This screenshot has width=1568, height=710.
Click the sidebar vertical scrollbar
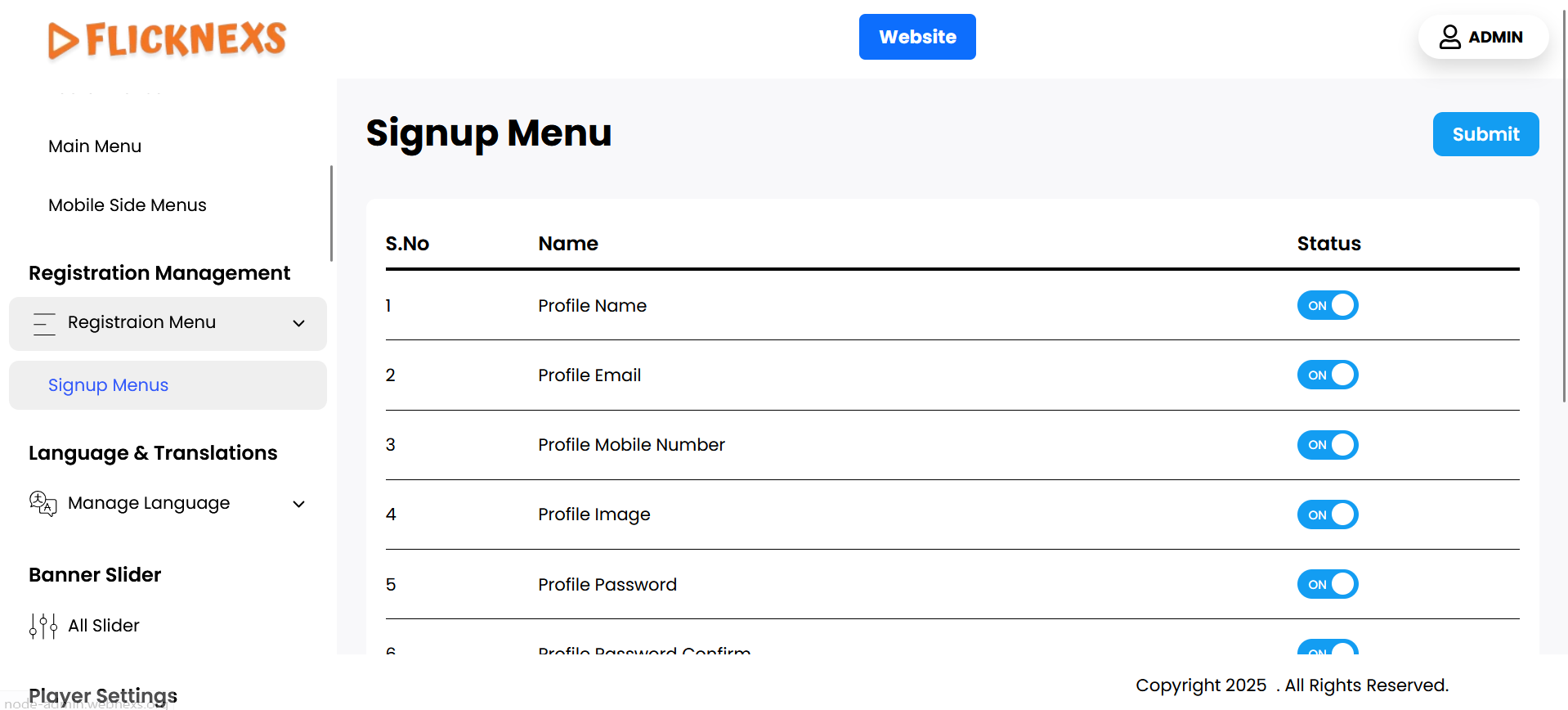point(331,213)
